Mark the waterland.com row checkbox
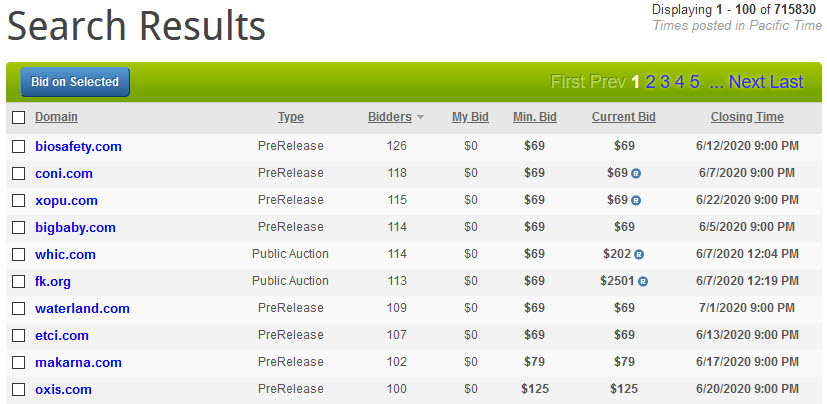Image resolution: width=827 pixels, height=404 pixels. 18,309
